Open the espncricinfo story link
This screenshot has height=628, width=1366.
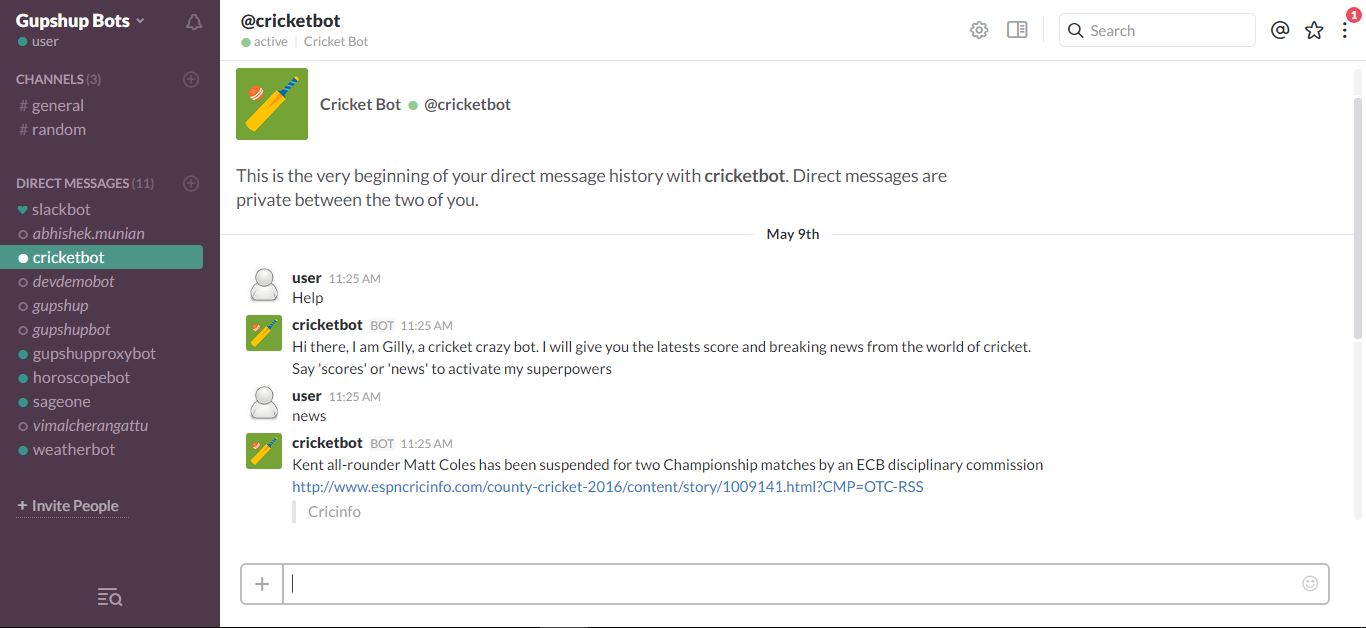pyautogui.click(x=608, y=487)
